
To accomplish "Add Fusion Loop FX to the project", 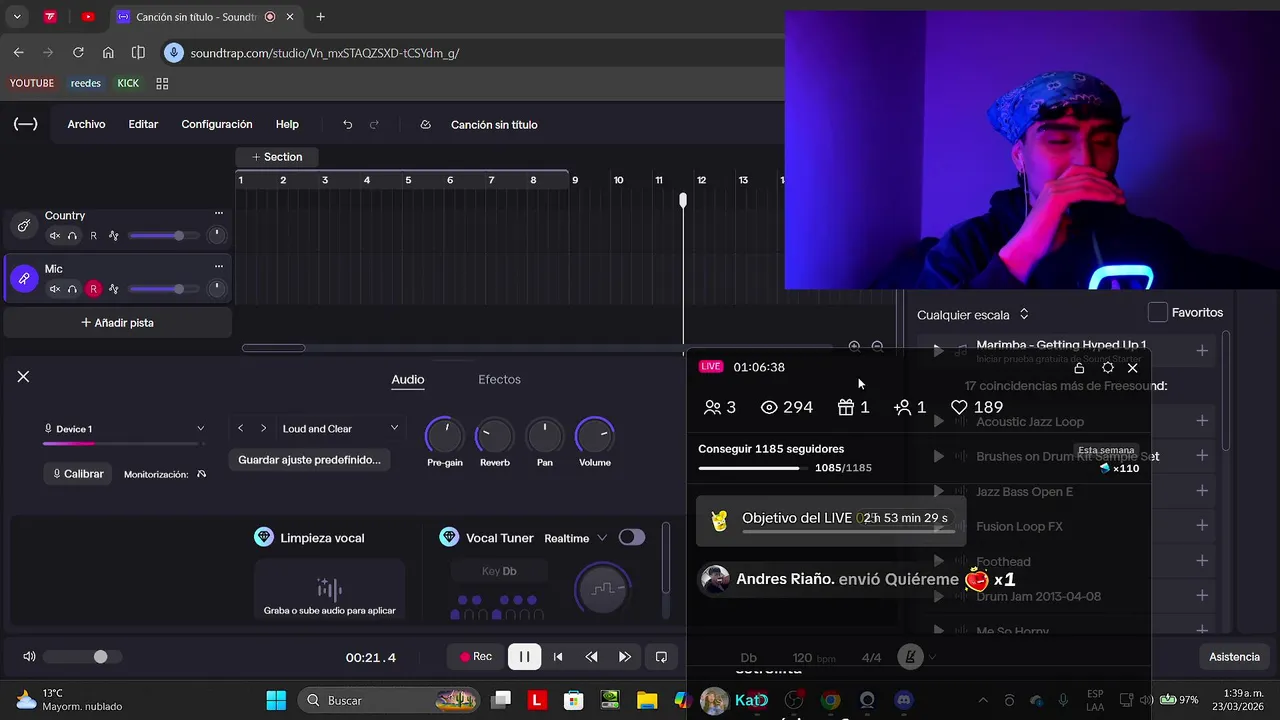I will point(1202,526).
